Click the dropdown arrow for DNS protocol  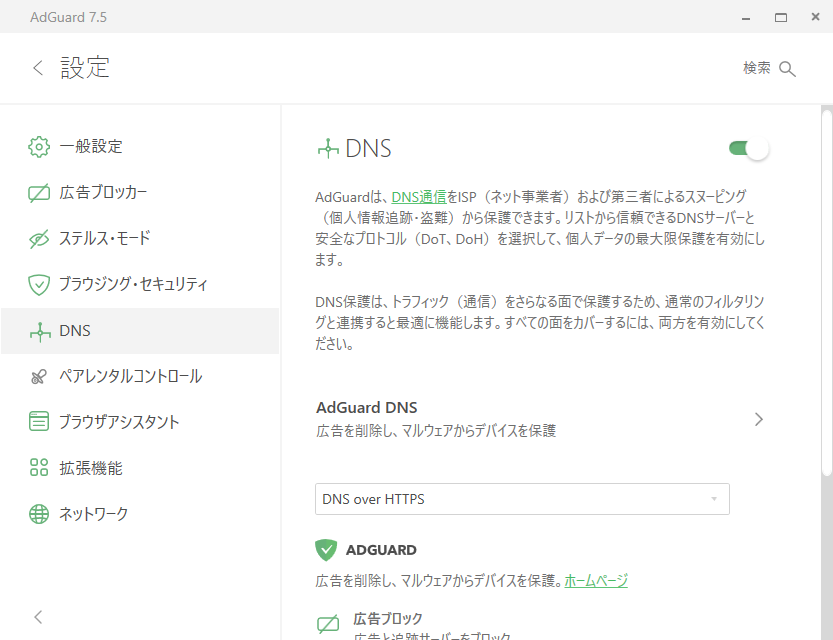[714, 499]
